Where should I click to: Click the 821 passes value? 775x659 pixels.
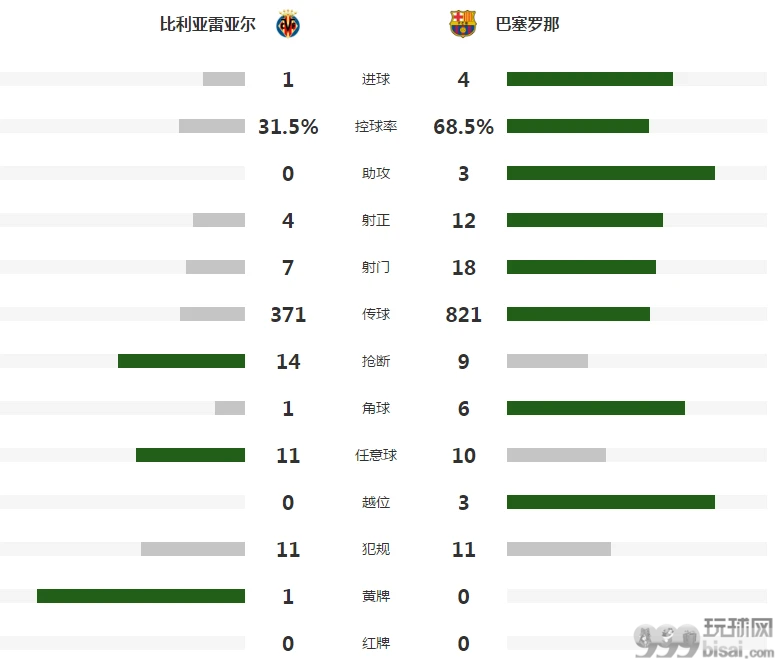pyautogui.click(x=464, y=314)
